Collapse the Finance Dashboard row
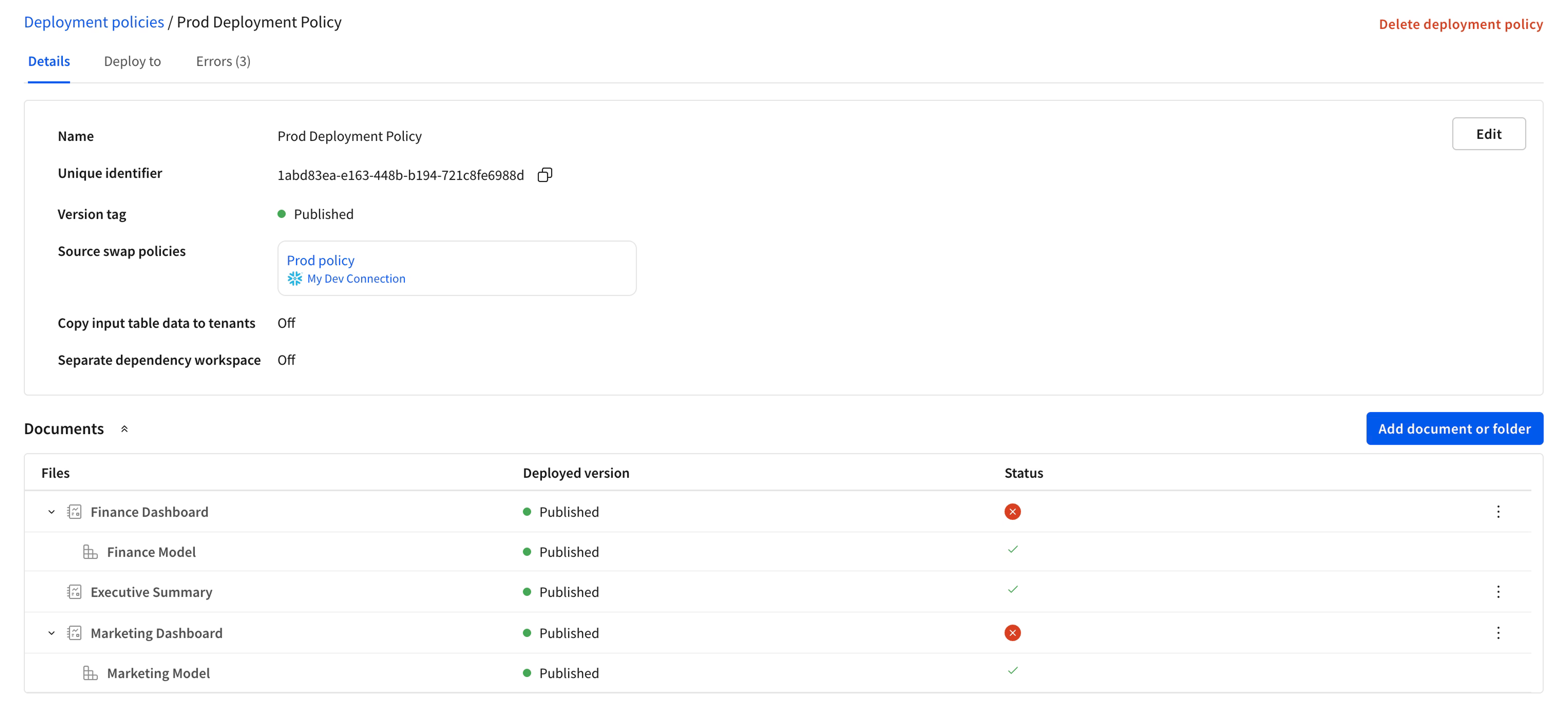This screenshot has height=722, width=1568. (51, 512)
